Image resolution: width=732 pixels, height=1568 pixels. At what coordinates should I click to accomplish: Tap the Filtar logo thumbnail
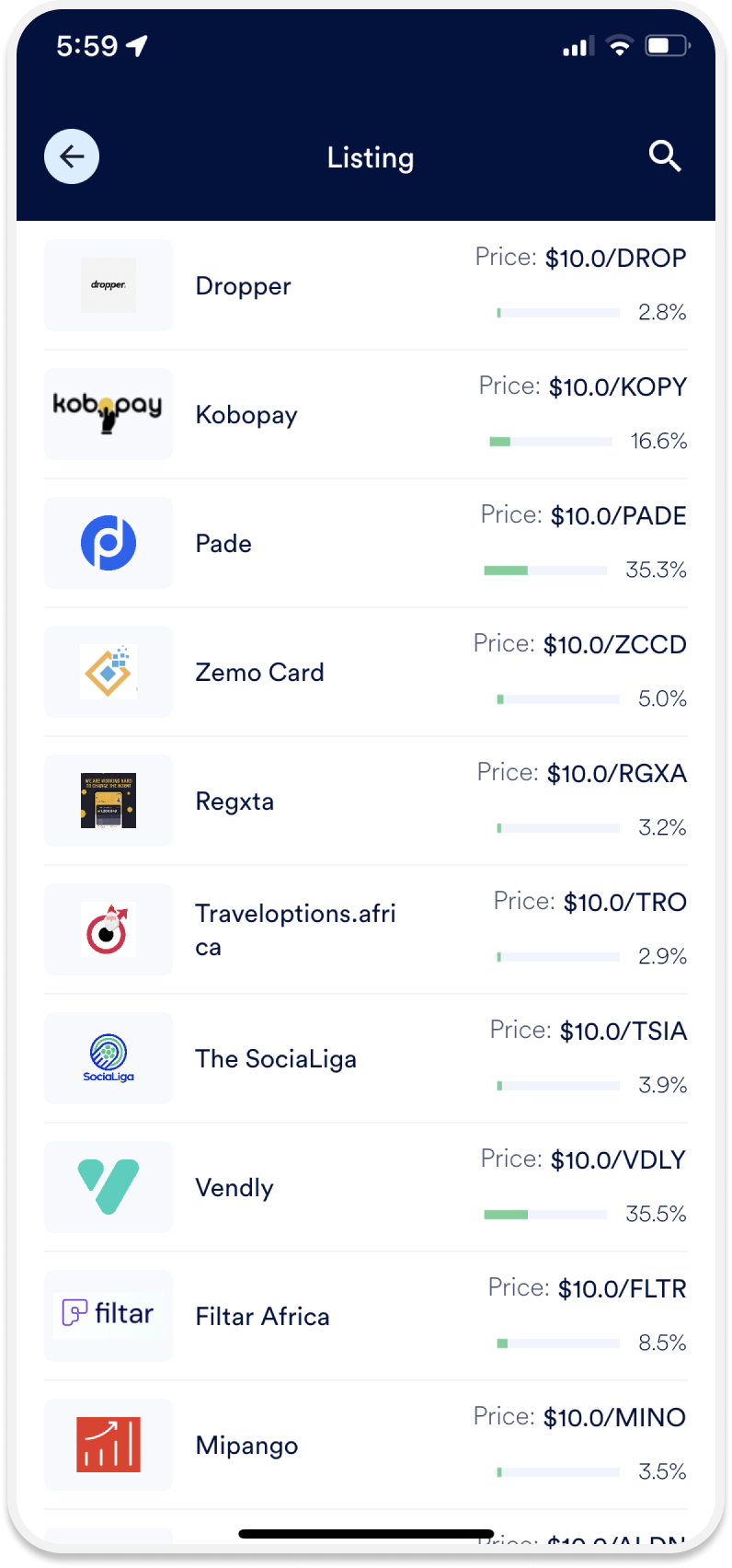(109, 1316)
